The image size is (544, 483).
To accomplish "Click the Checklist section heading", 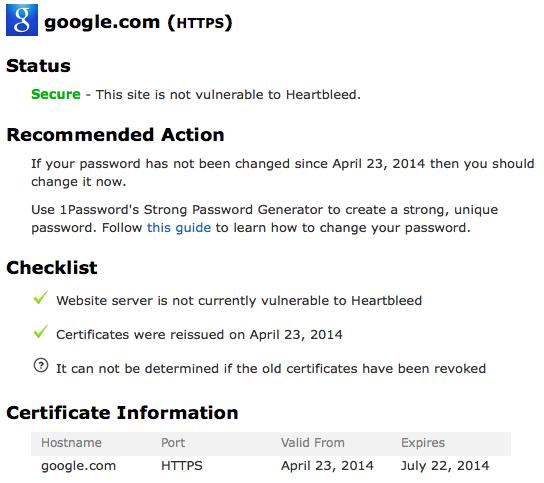I will click(52, 268).
